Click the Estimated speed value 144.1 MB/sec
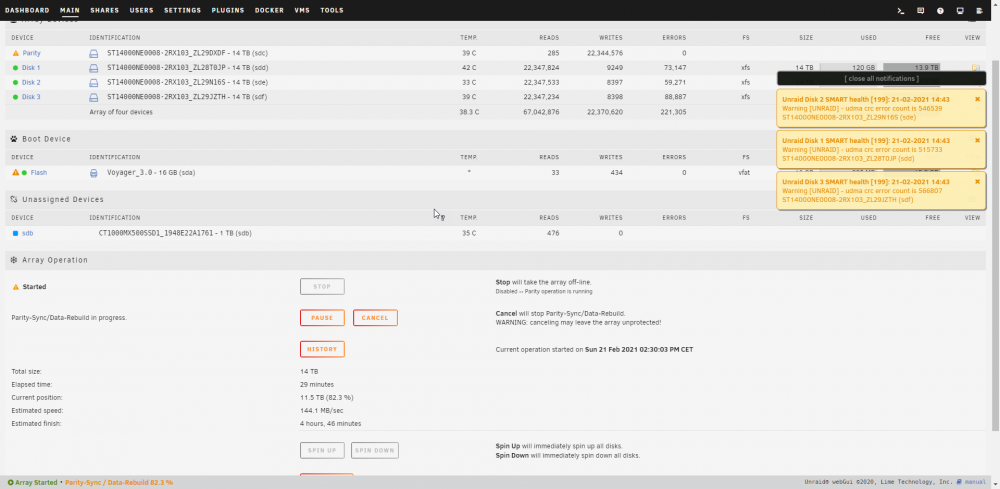Image resolution: width=1000 pixels, height=489 pixels. click(x=322, y=411)
